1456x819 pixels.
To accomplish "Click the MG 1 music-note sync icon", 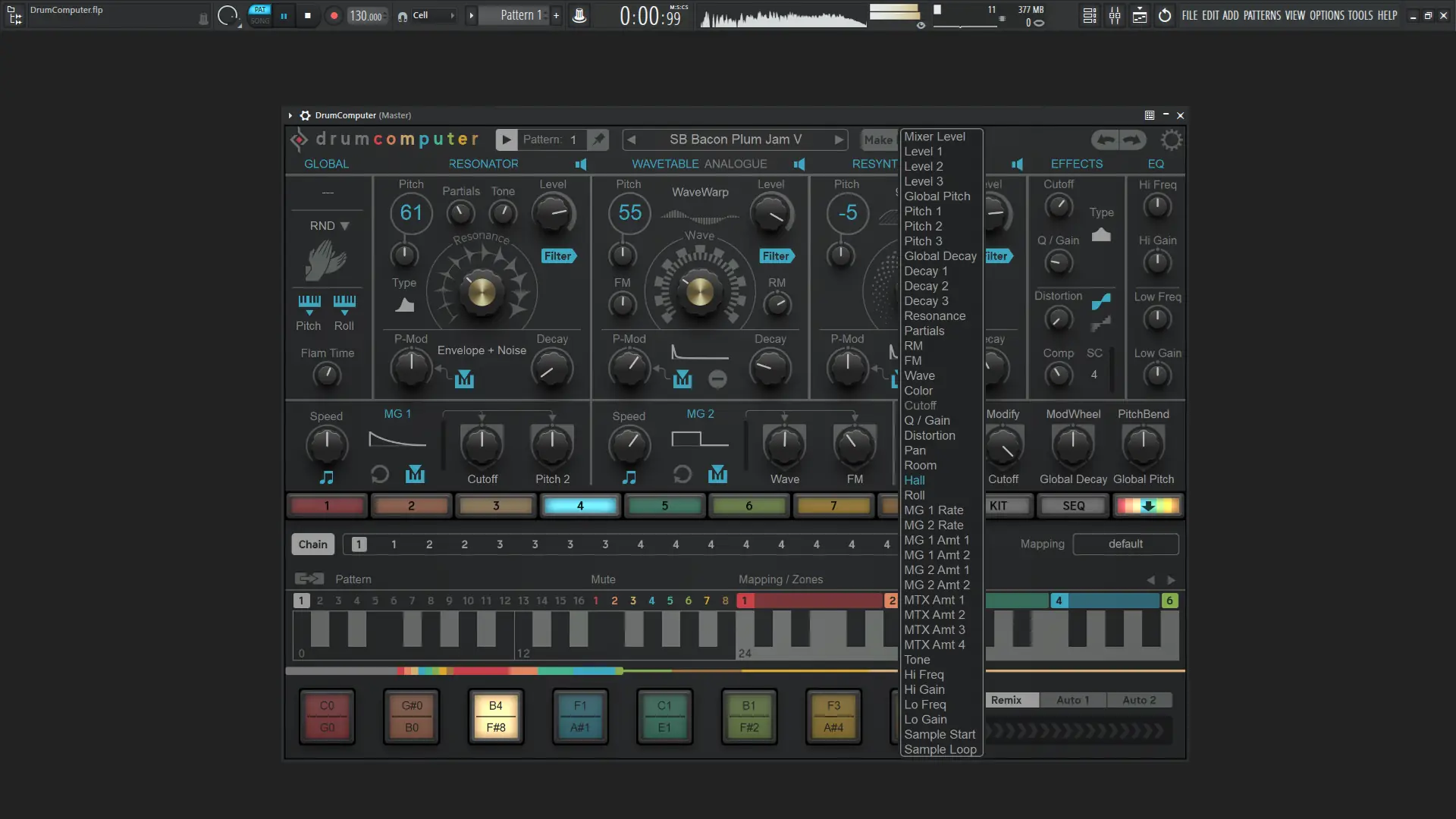I will click(x=327, y=477).
